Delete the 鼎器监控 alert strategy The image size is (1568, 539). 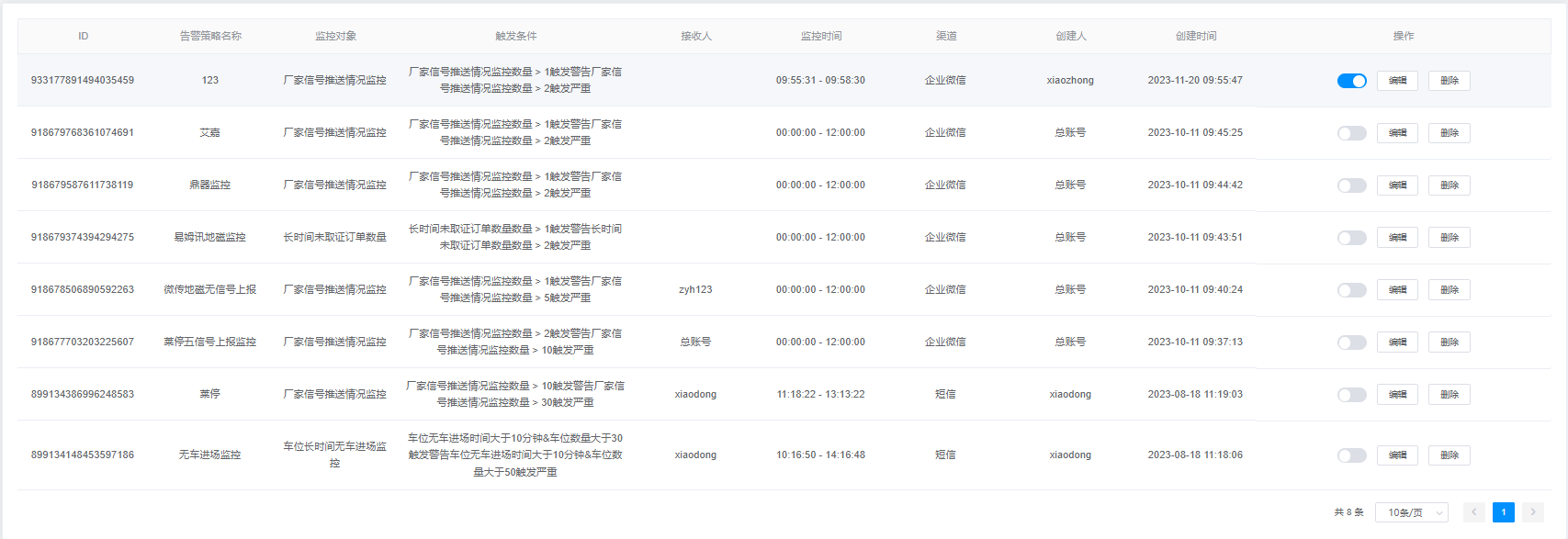coord(1449,185)
